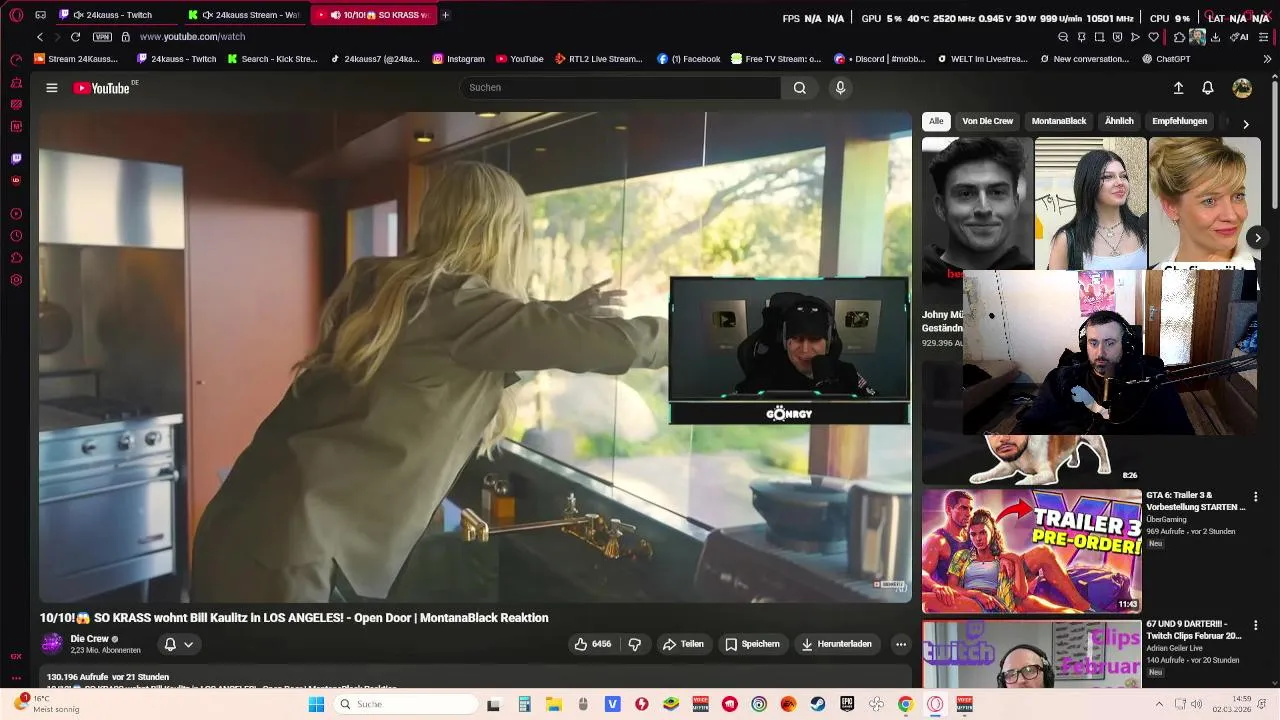Open the Instagram bookmark

click(x=459, y=59)
